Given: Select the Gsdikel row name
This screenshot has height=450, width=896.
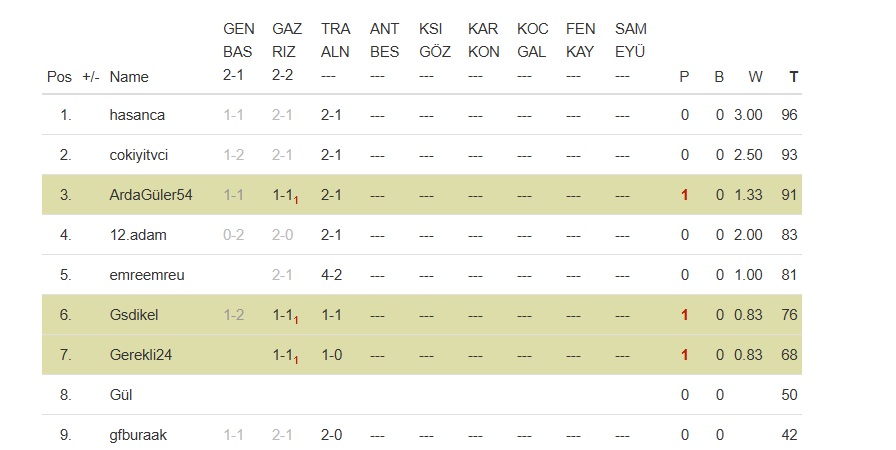Looking at the screenshot, I should pos(134,315).
